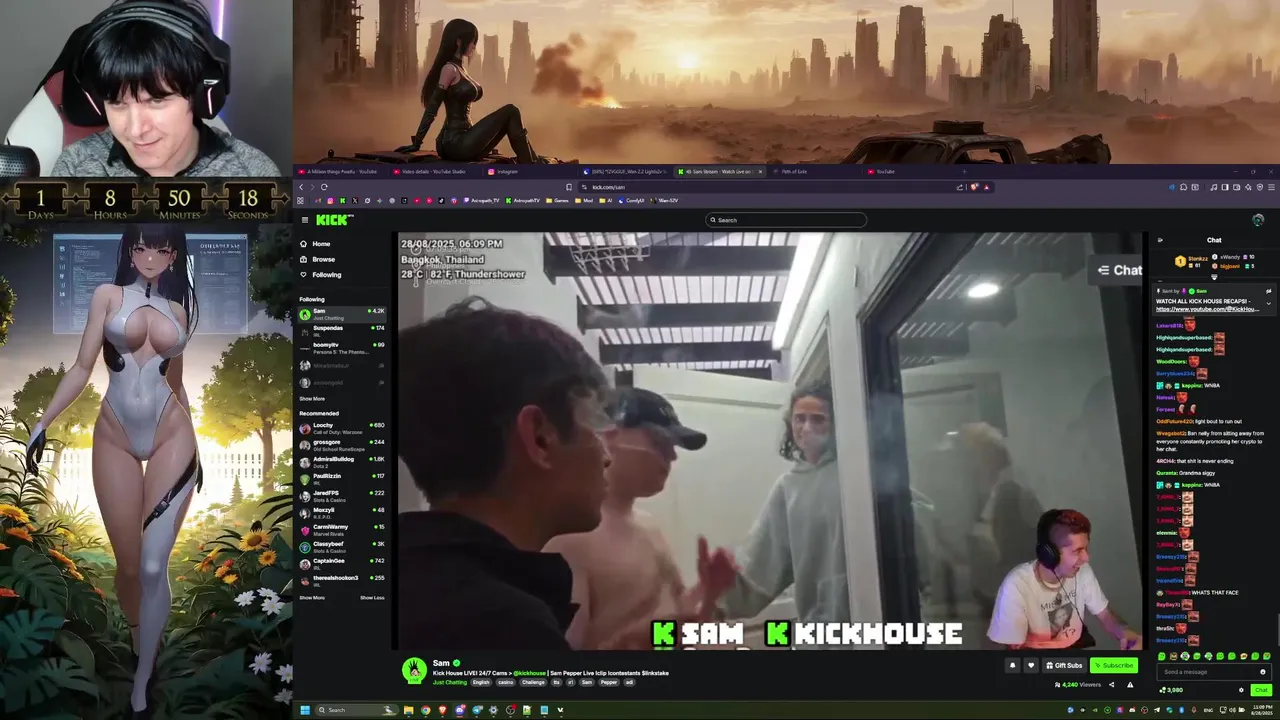Open CarmiWarmy recommended channel
Screen dimensions: 1280x720
342,529
